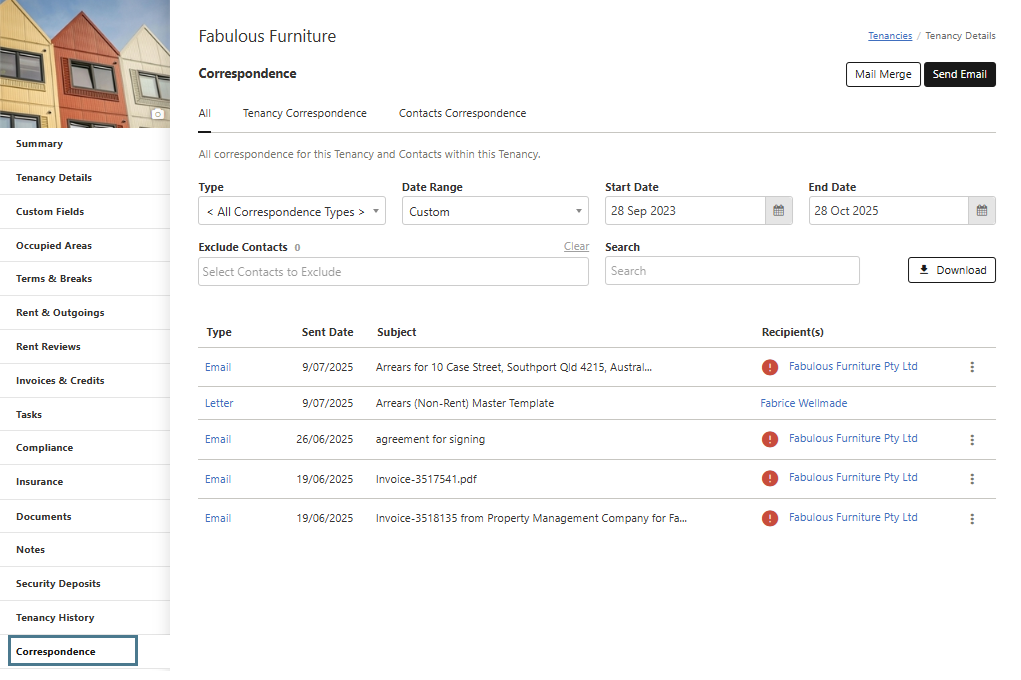Click red warning icon on Arrears email row
The width and height of the screenshot is (1021, 680).
[x=770, y=367]
